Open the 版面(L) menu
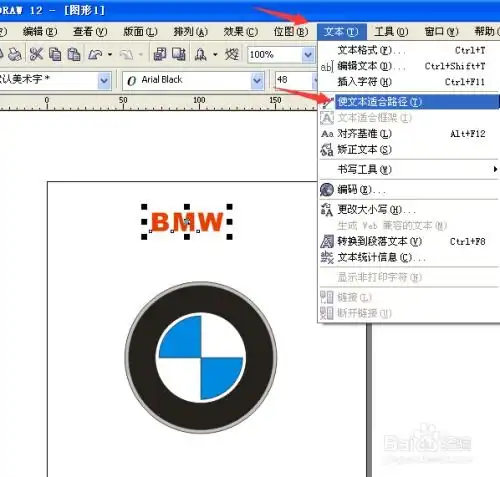The height and width of the screenshot is (477, 500). pyautogui.click(x=140, y=32)
